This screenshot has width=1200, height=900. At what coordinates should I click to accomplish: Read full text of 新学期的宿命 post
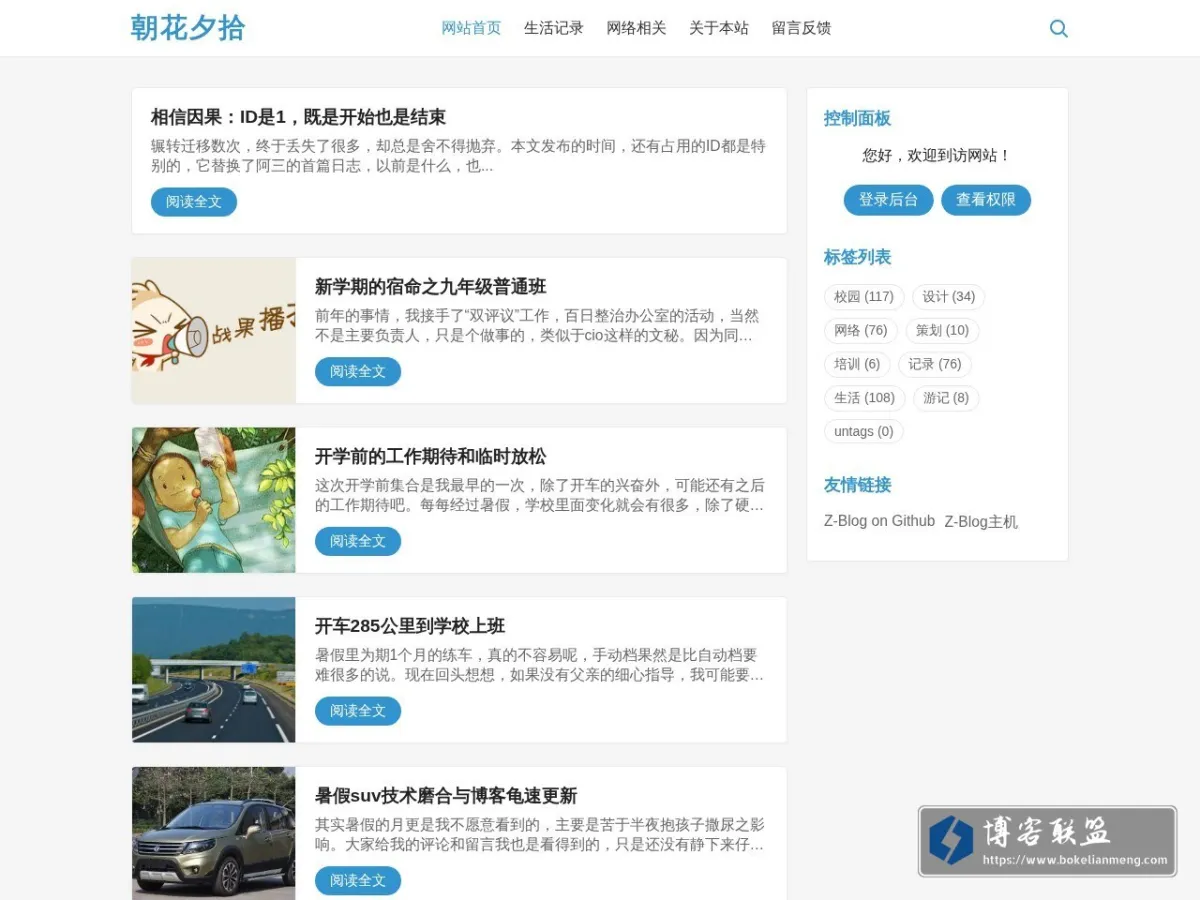pyautogui.click(x=358, y=372)
